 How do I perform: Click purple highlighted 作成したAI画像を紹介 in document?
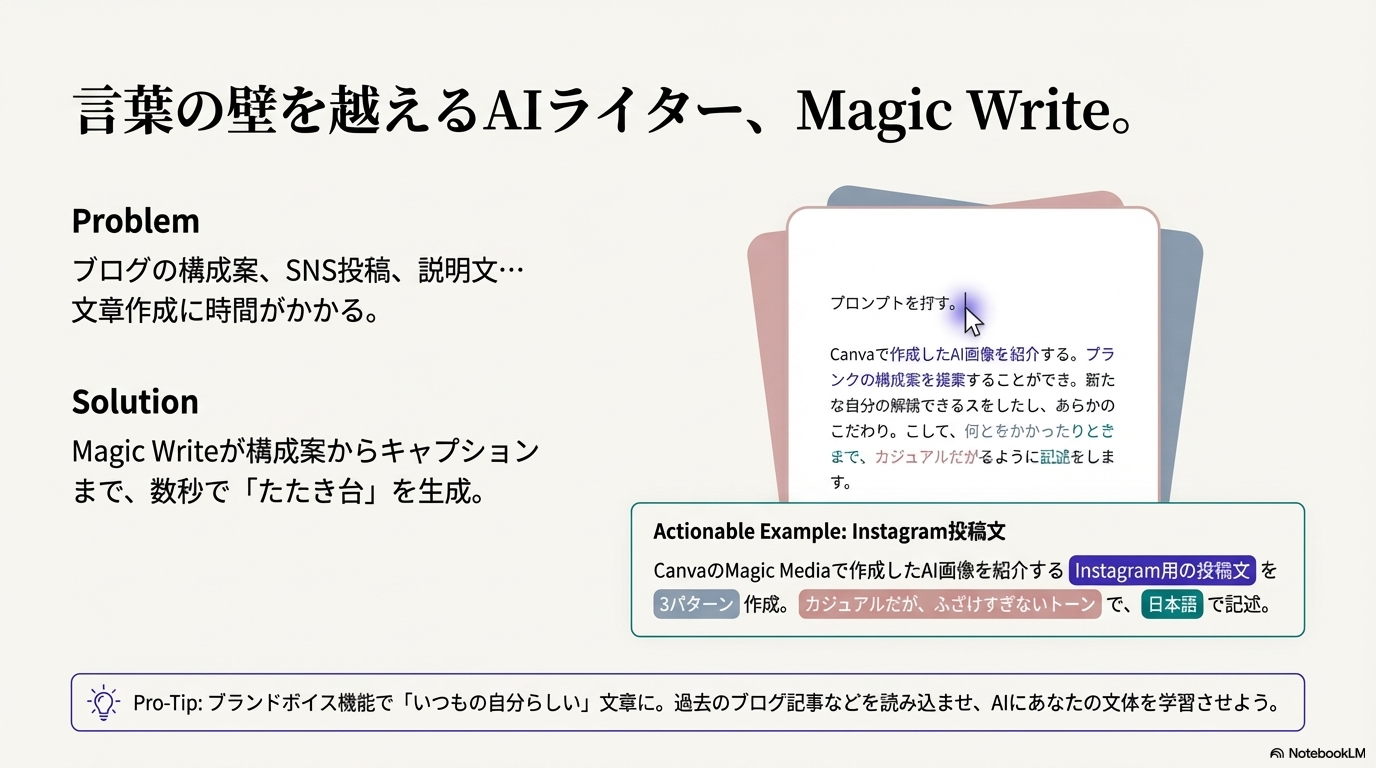(x=965, y=354)
